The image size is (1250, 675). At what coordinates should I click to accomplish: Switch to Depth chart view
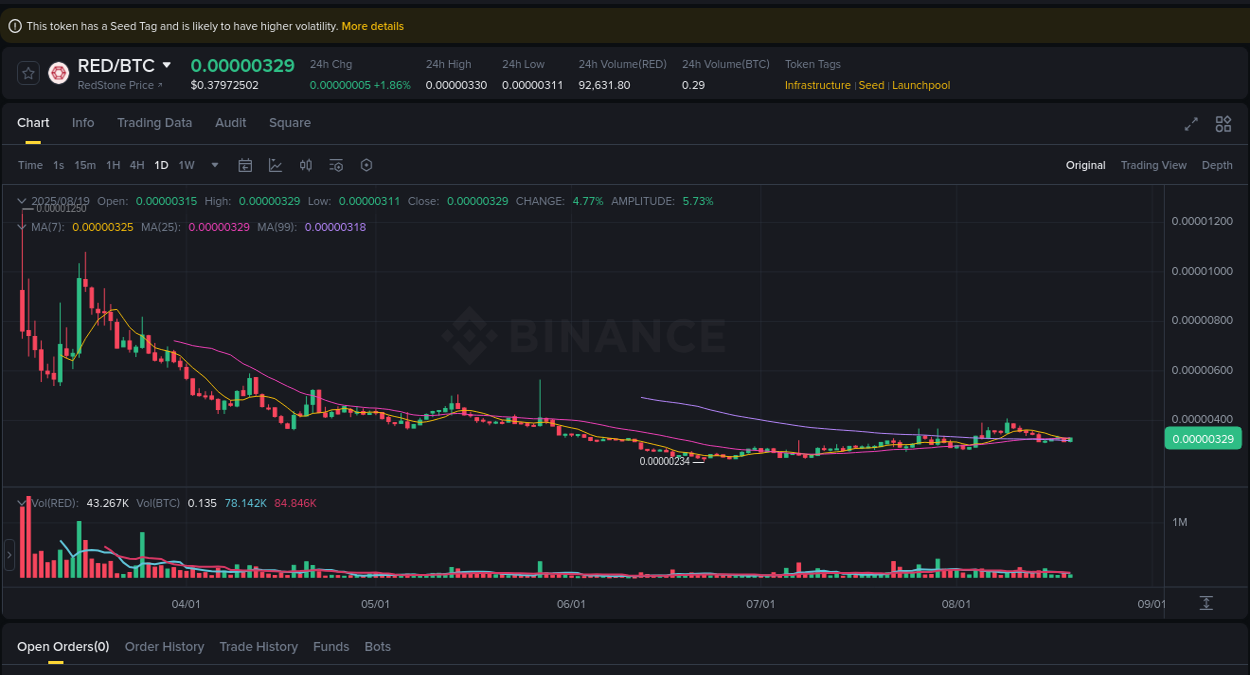click(1217, 165)
